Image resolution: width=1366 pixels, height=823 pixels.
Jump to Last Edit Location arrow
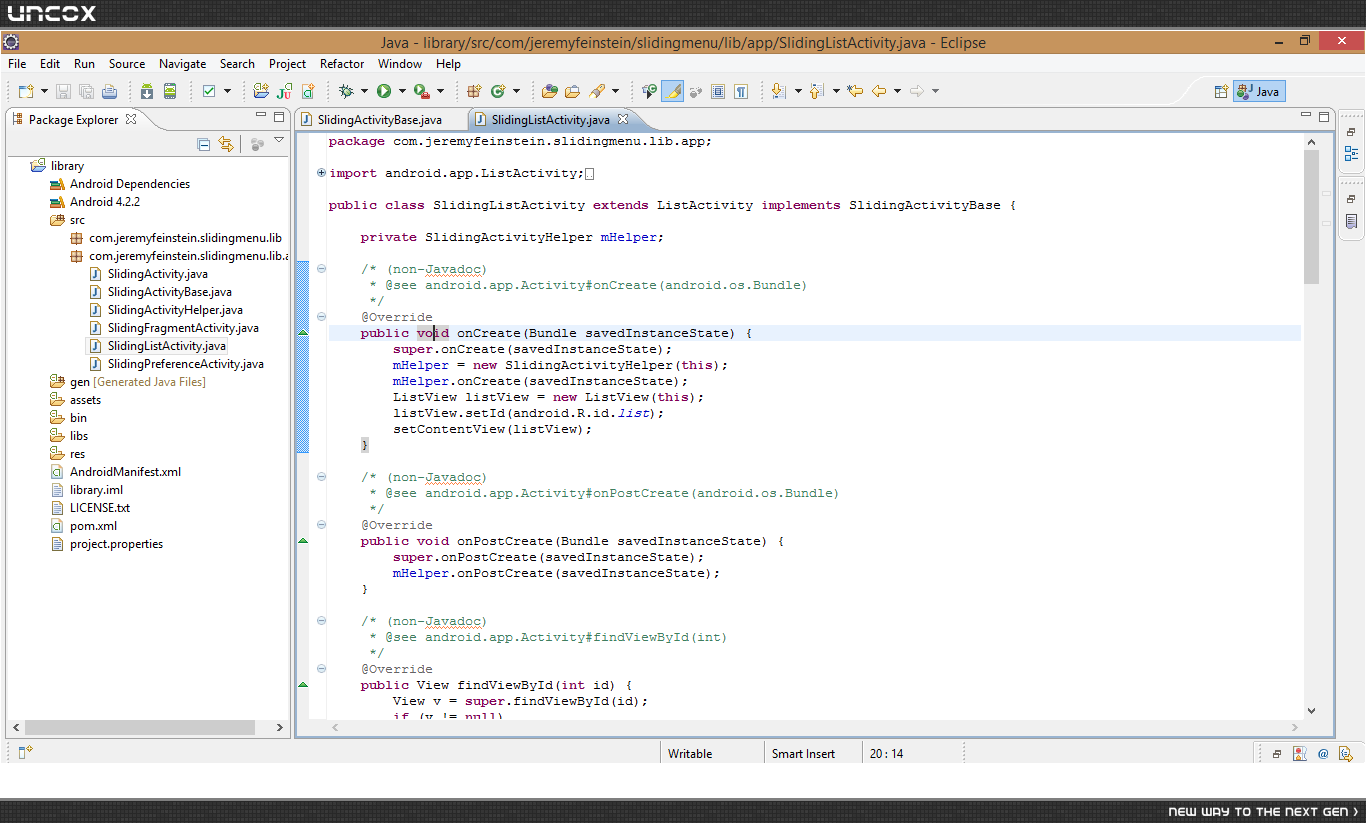tap(855, 91)
